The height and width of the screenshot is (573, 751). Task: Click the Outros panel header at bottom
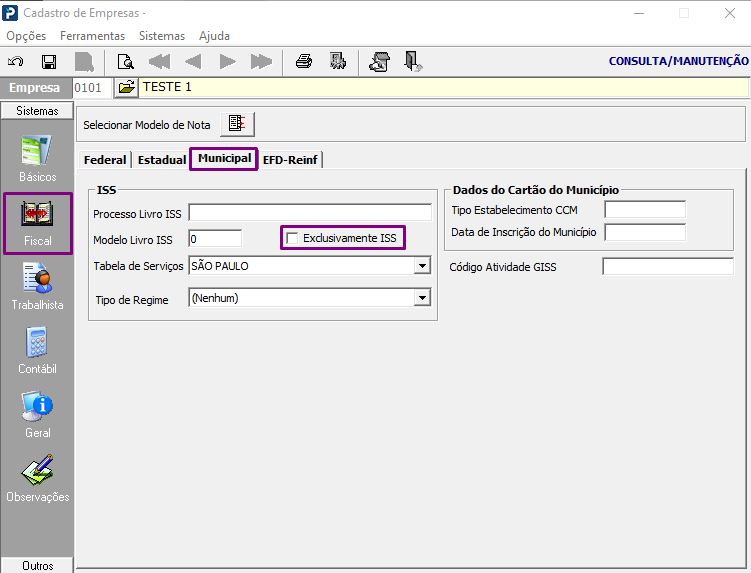[37, 565]
